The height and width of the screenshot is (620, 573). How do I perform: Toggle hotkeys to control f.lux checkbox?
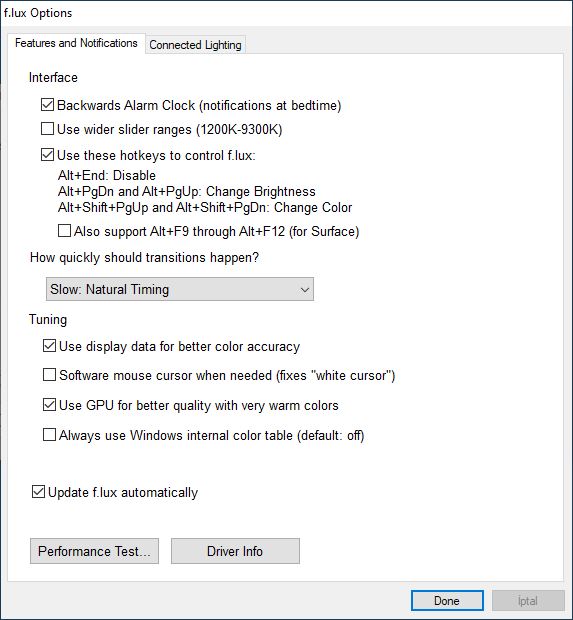(x=47, y=155)
